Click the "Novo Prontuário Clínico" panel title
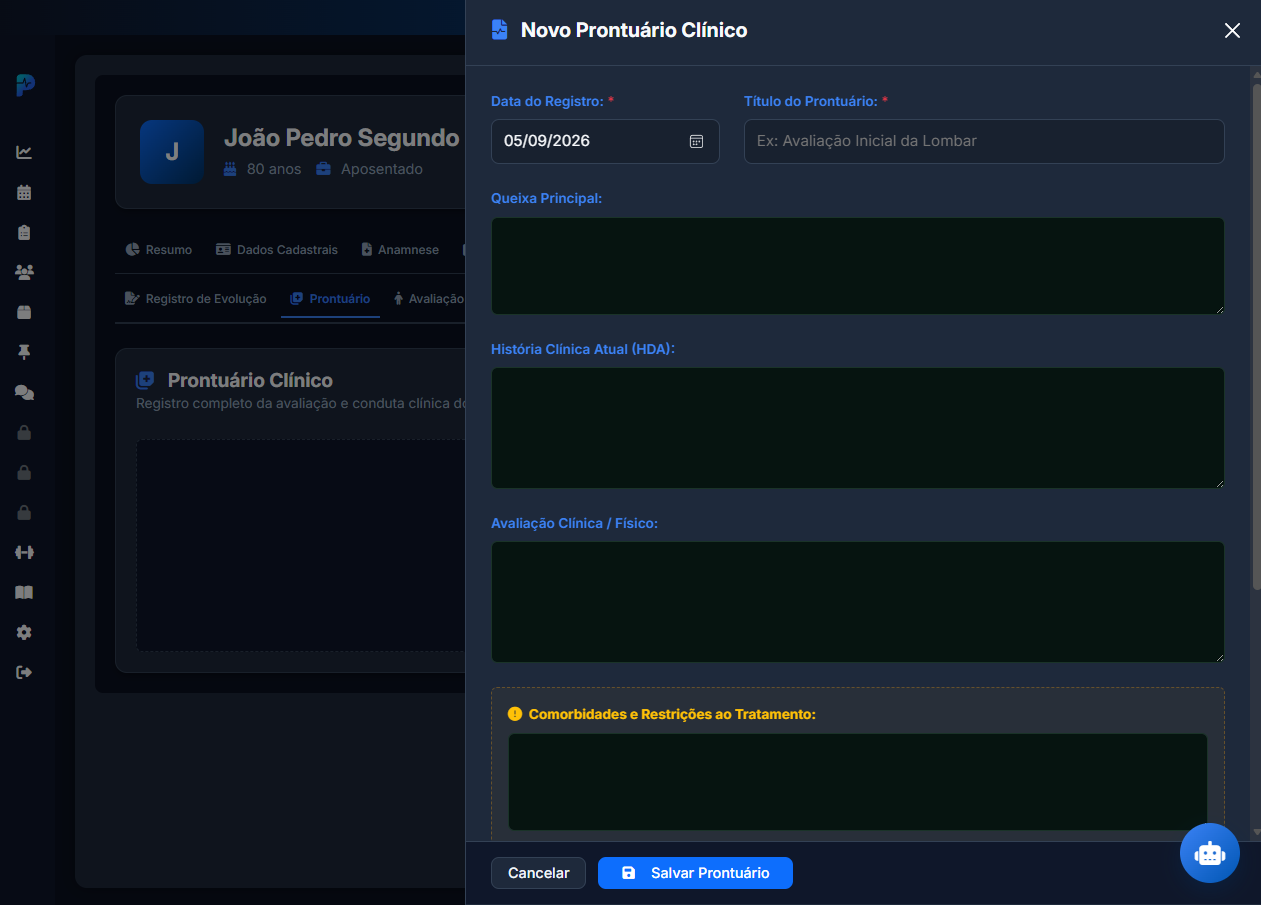The width and height of the screenshot is (1261, 905). (634, 30)
